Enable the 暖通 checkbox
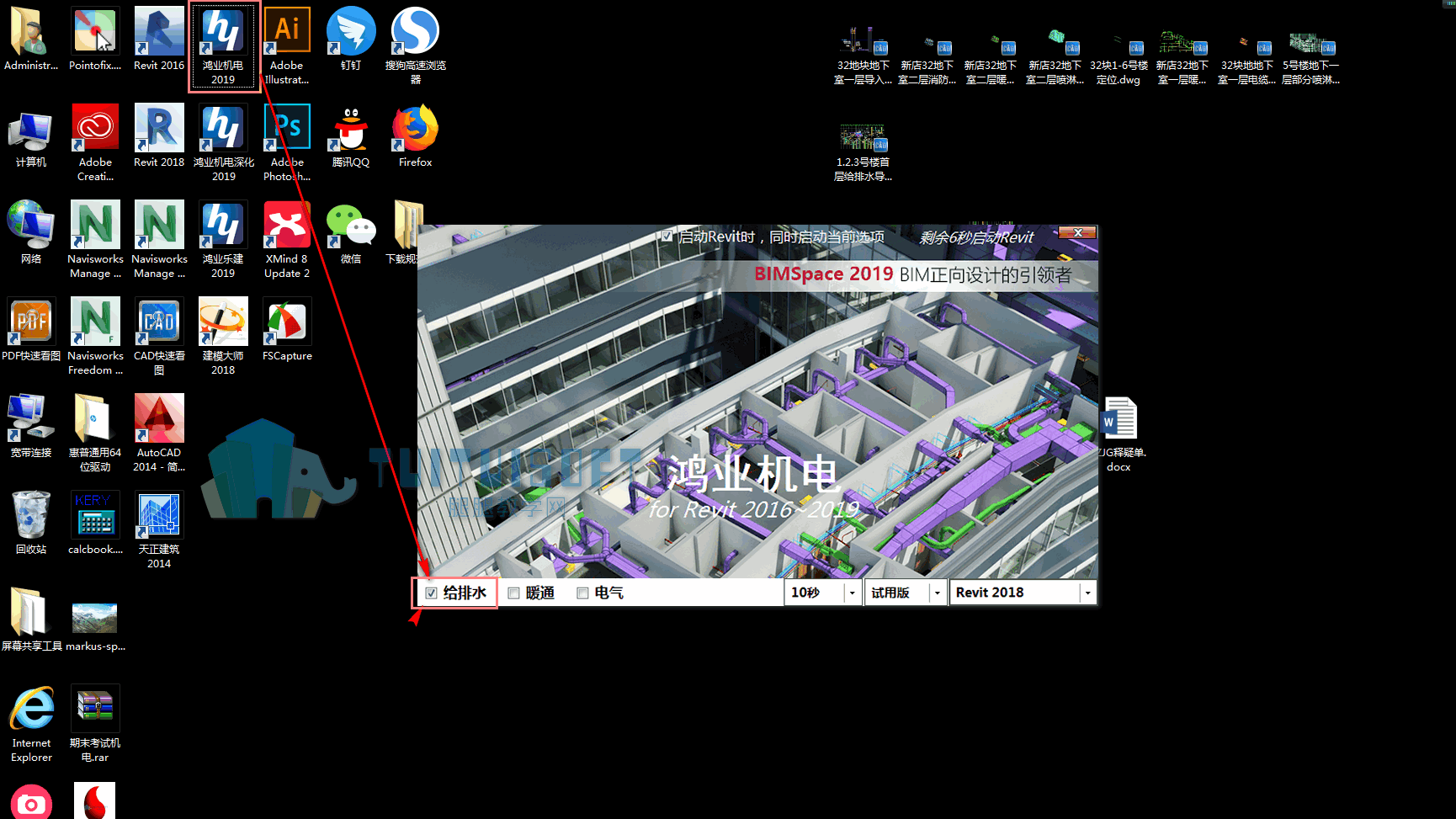Image resolution: width=1456 pixels, height=819 pixels. click(513, 593)
